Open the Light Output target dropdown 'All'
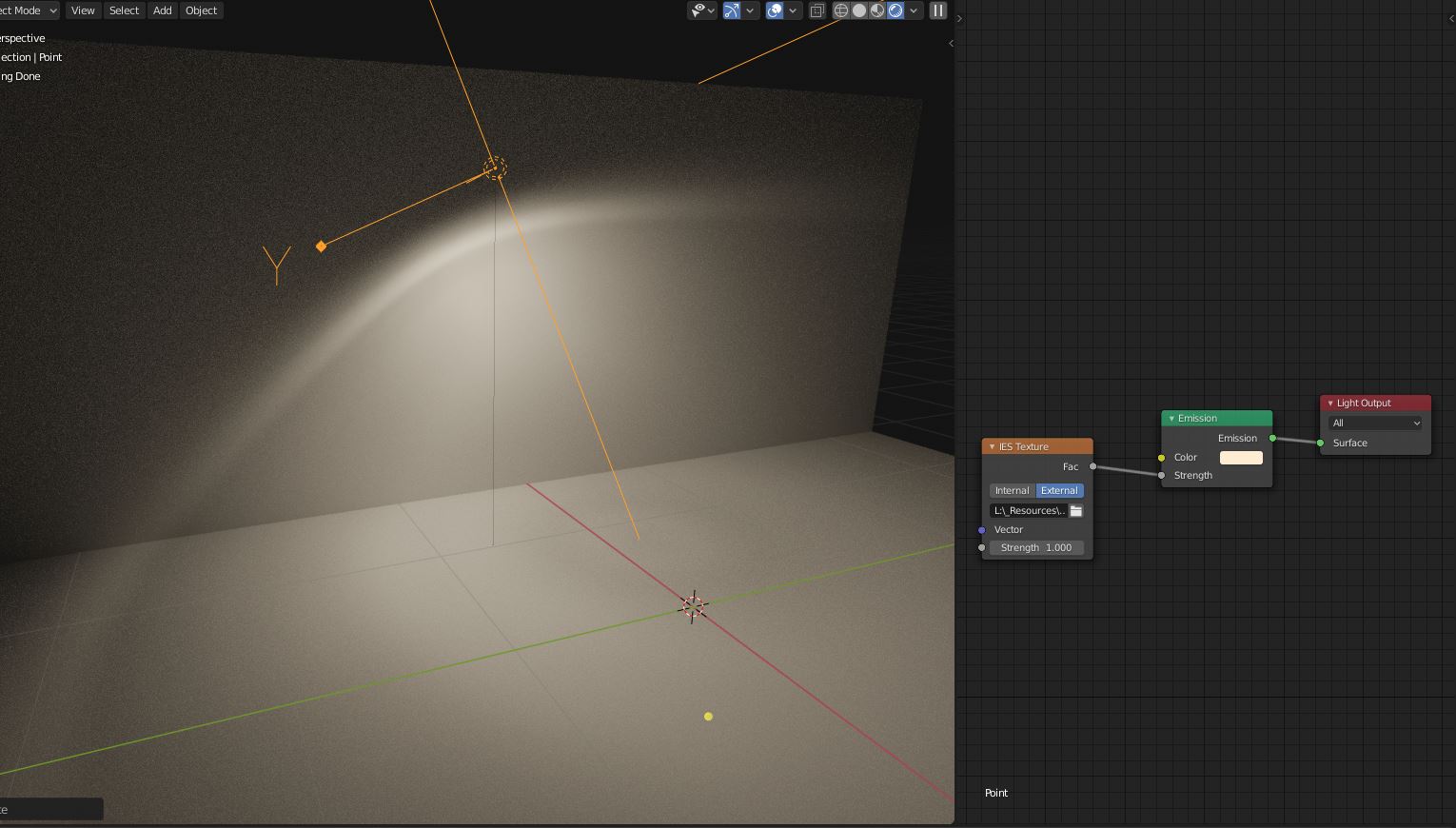 (x=1375, y=423)
